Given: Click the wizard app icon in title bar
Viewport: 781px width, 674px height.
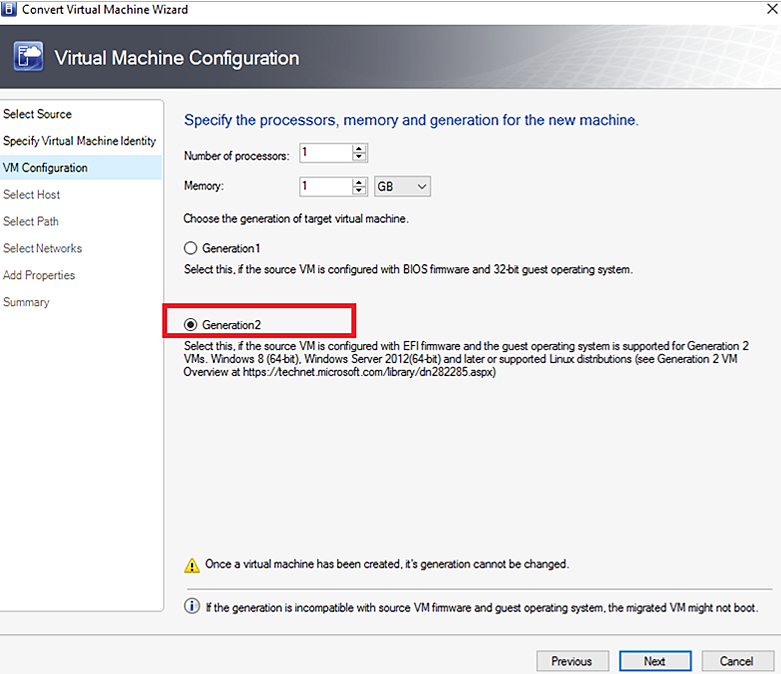Looking at the screenshot, I should point(8,9).
